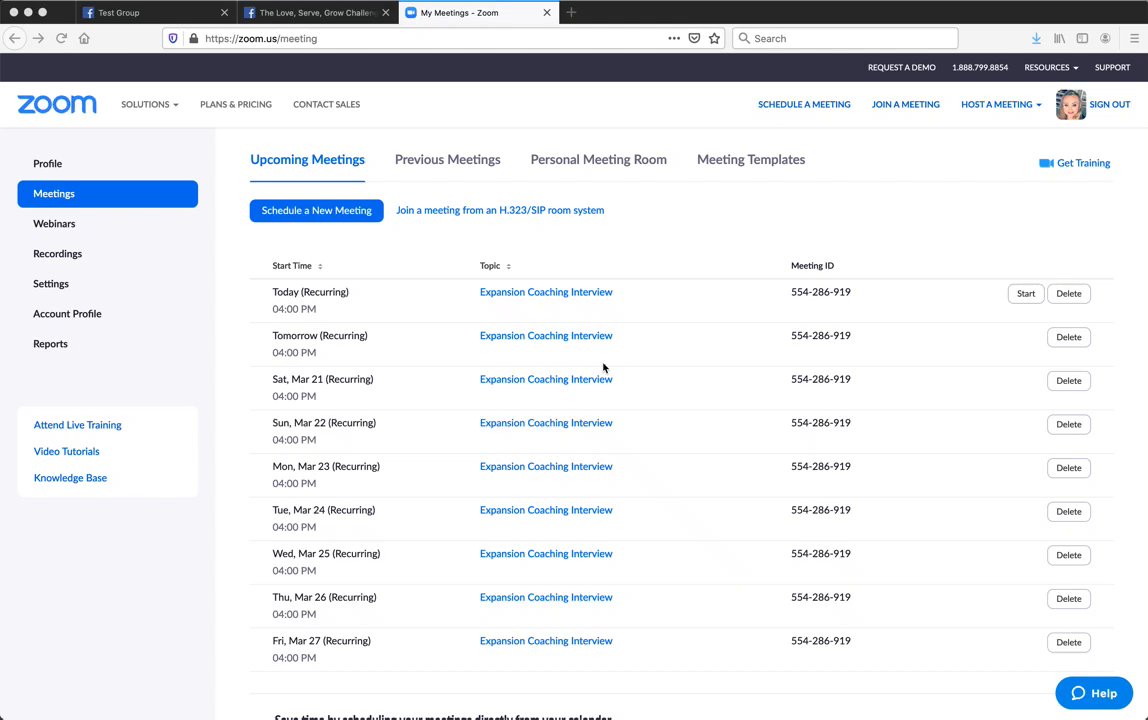This screenshot has width=1148, height=720.
Task: Open page actions three-dots menu in address bar
Action: pos(674,38)
